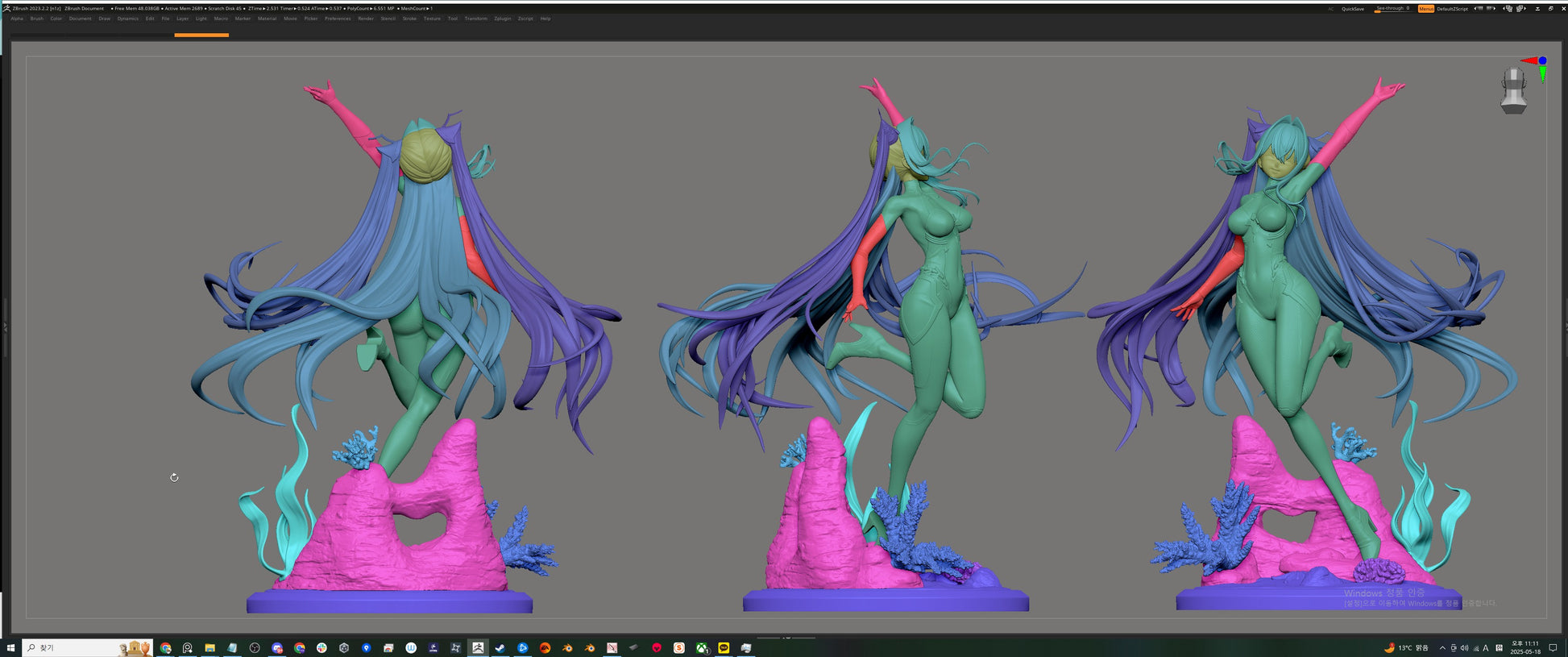Click the Slack taskbar icon
The height and width of the screenshot is (657, 1568).
tap(321, 647)
